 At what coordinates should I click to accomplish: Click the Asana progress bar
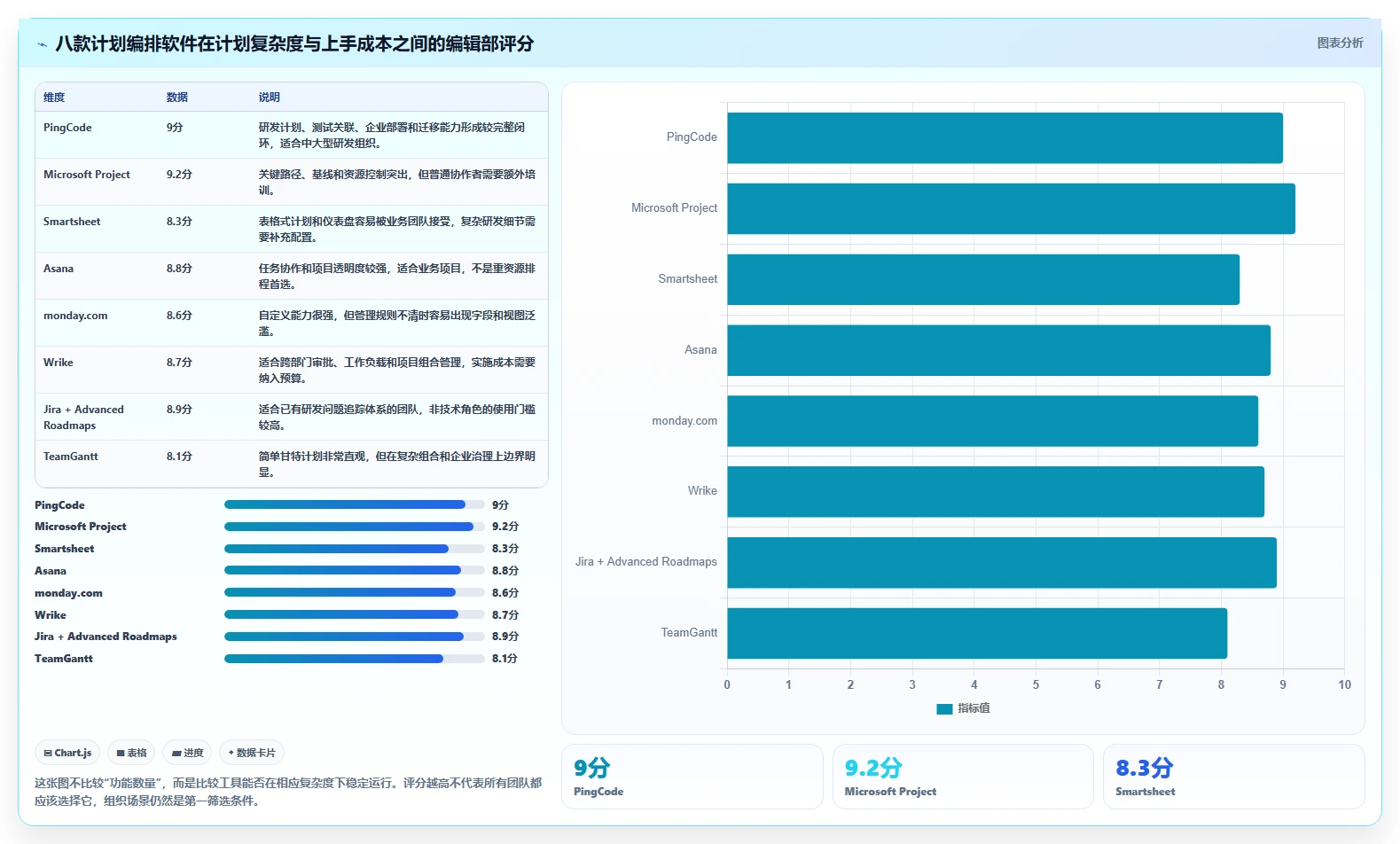click(355, 570)
